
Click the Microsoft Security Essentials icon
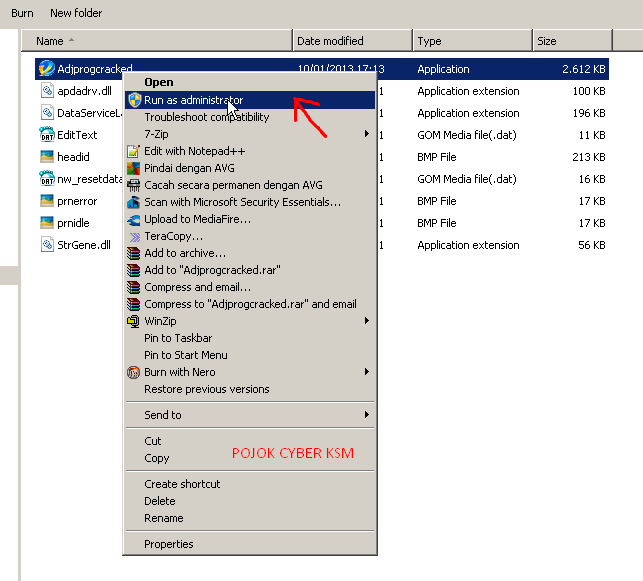pos(133,202)
